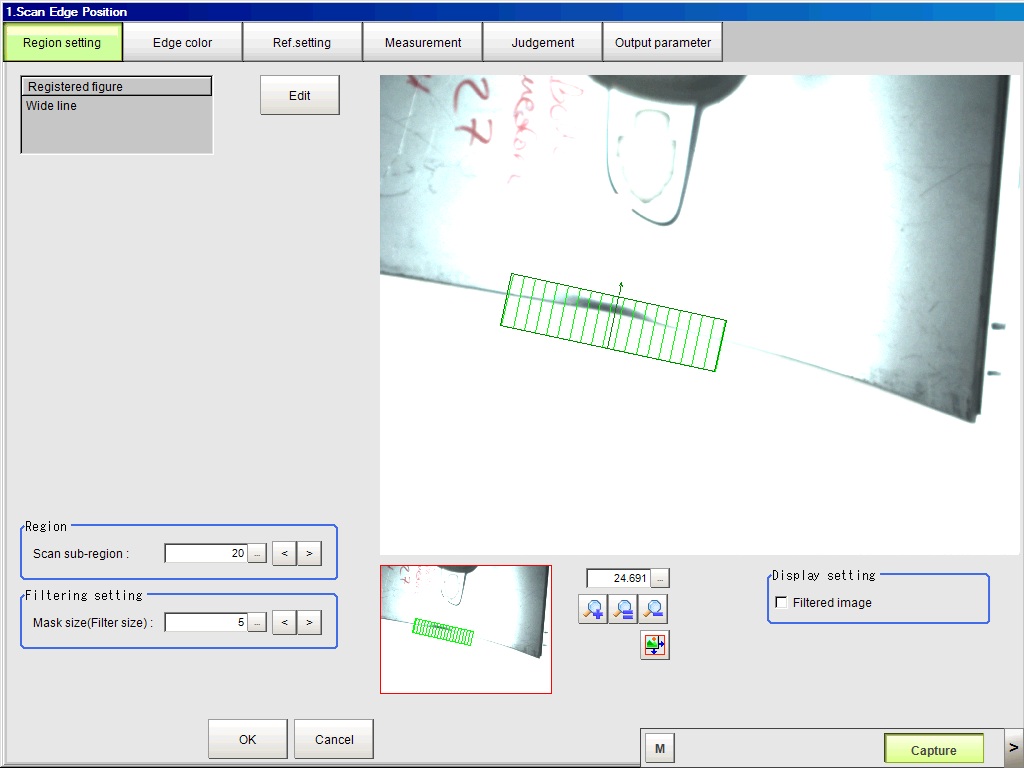The image size is (1024, 768).
Task: Click the zoom in magnifier icon
Action: tap(593, 609)
